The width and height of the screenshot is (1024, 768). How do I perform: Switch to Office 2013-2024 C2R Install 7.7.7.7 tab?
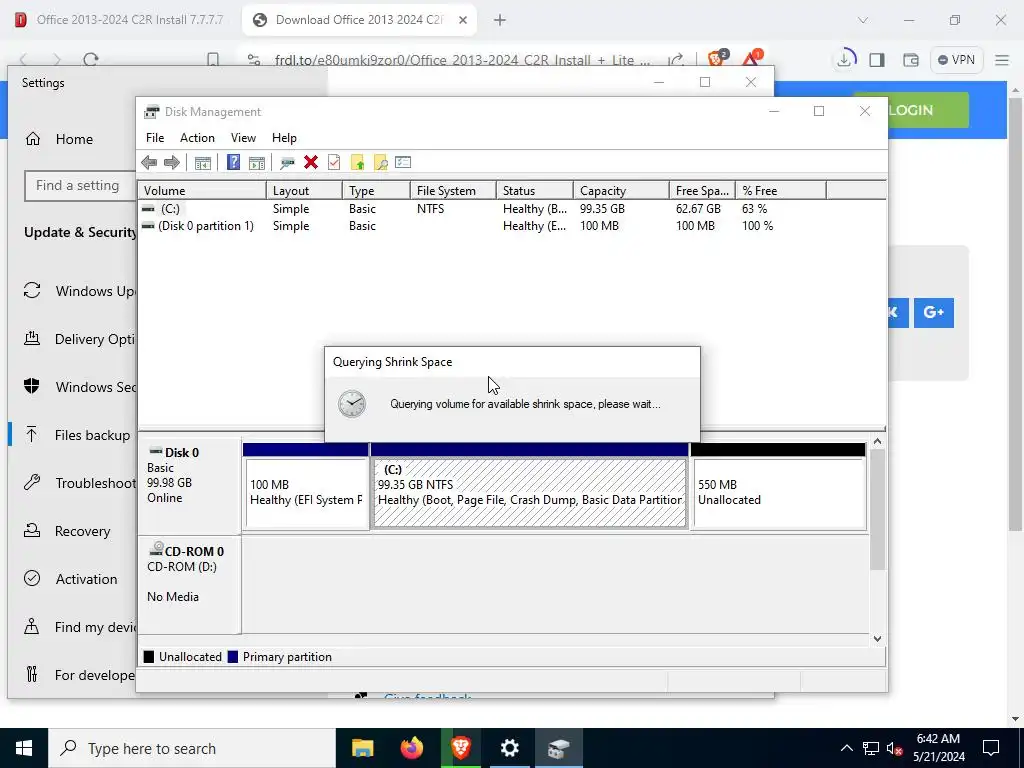click(x=122, y=20)
